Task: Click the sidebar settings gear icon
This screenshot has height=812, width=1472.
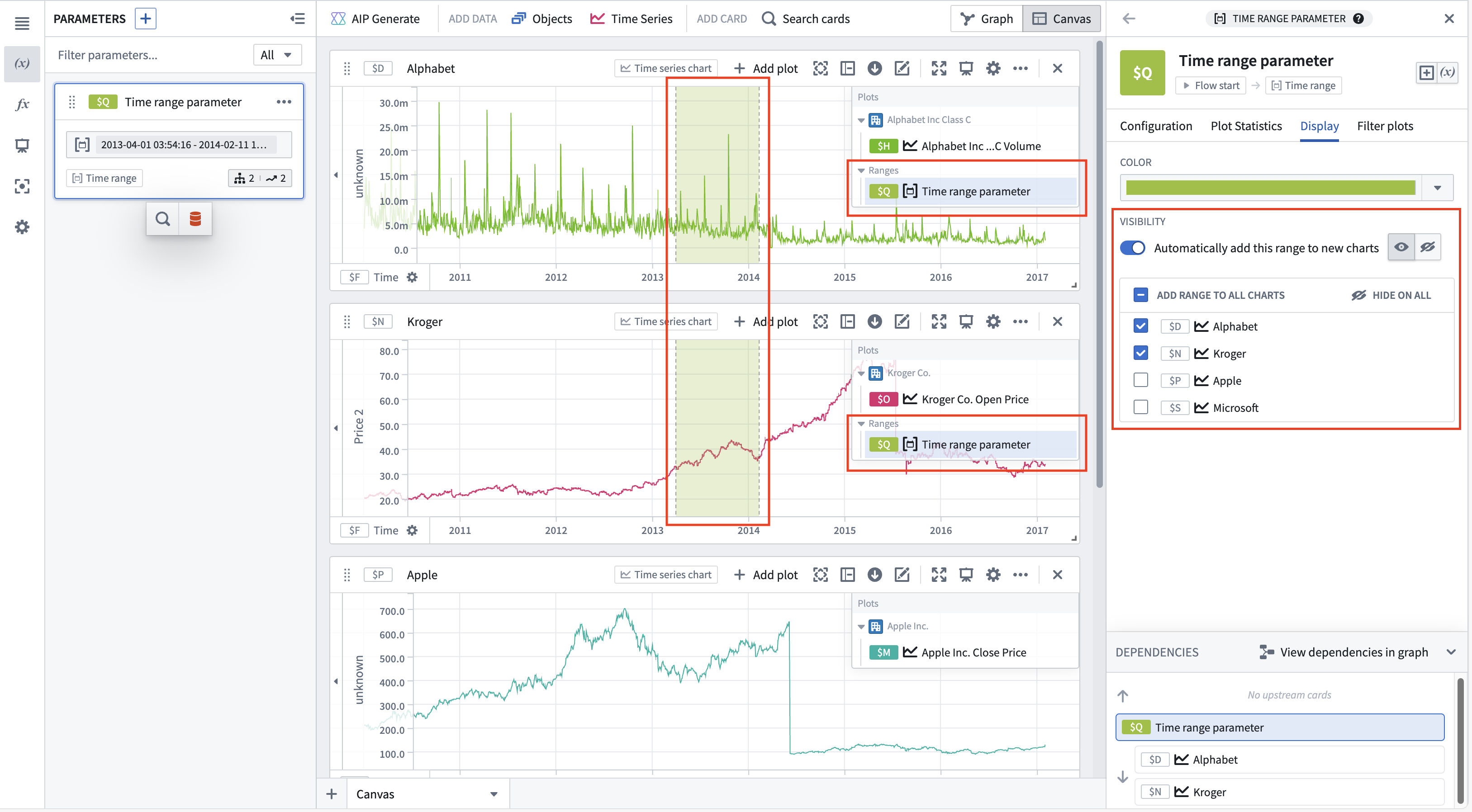Action: [22, 227]
